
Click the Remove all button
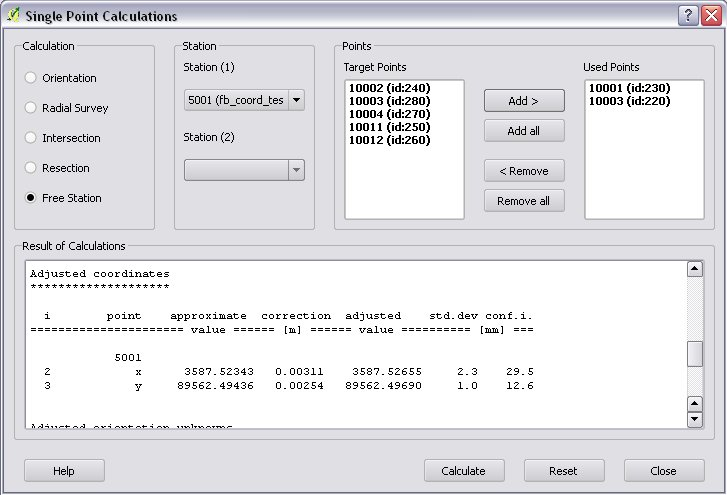coord(524,201)
